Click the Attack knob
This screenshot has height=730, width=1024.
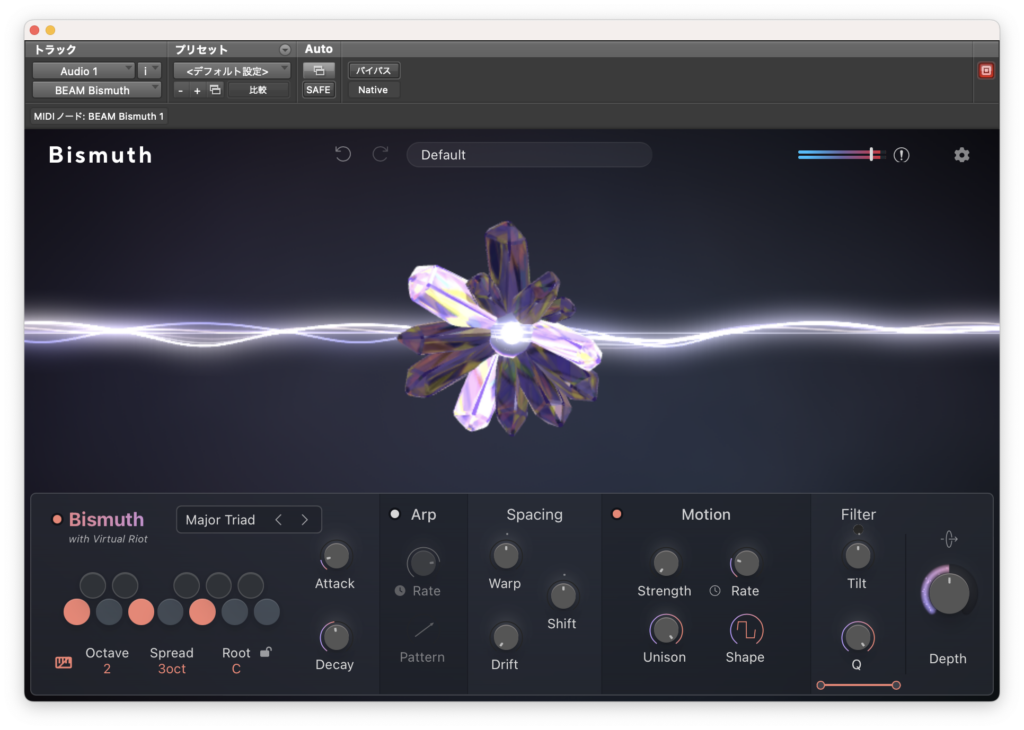336,556
